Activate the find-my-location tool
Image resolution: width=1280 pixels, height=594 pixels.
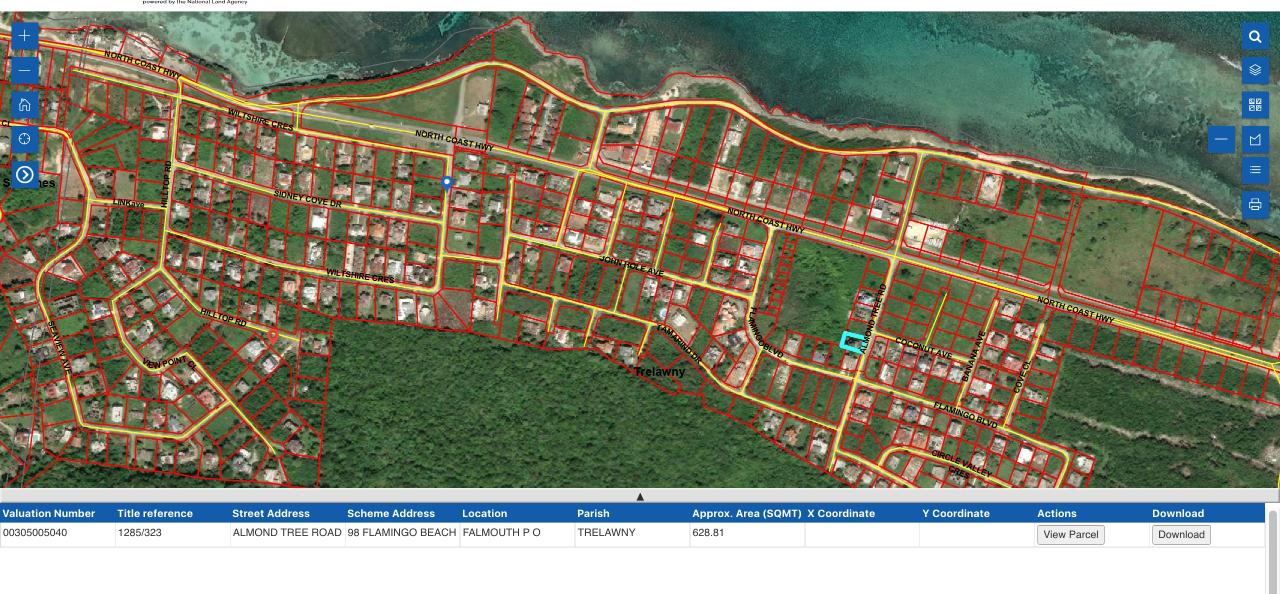coord(23,139)
